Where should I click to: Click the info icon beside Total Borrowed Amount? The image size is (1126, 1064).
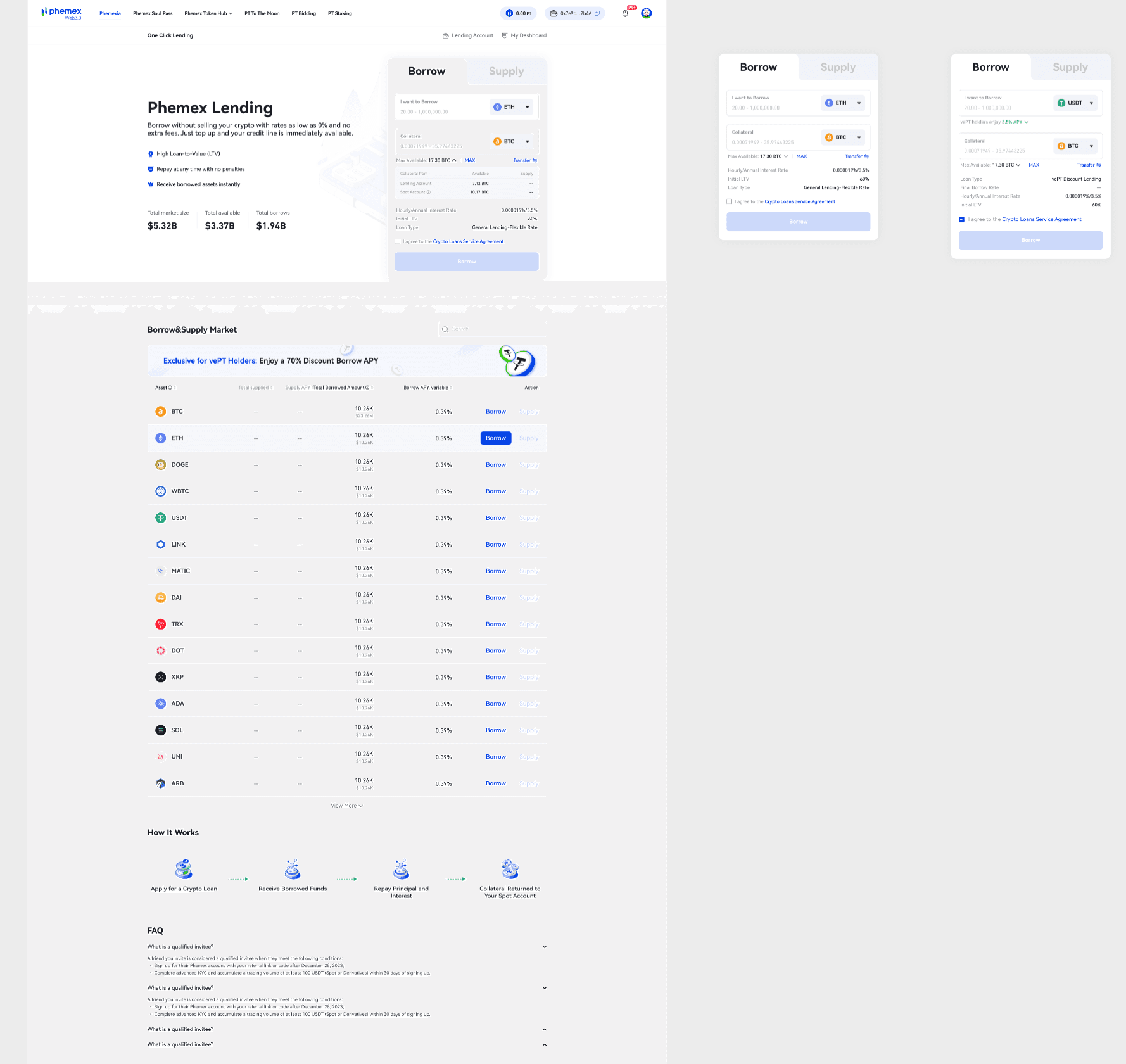click(367, 388)
